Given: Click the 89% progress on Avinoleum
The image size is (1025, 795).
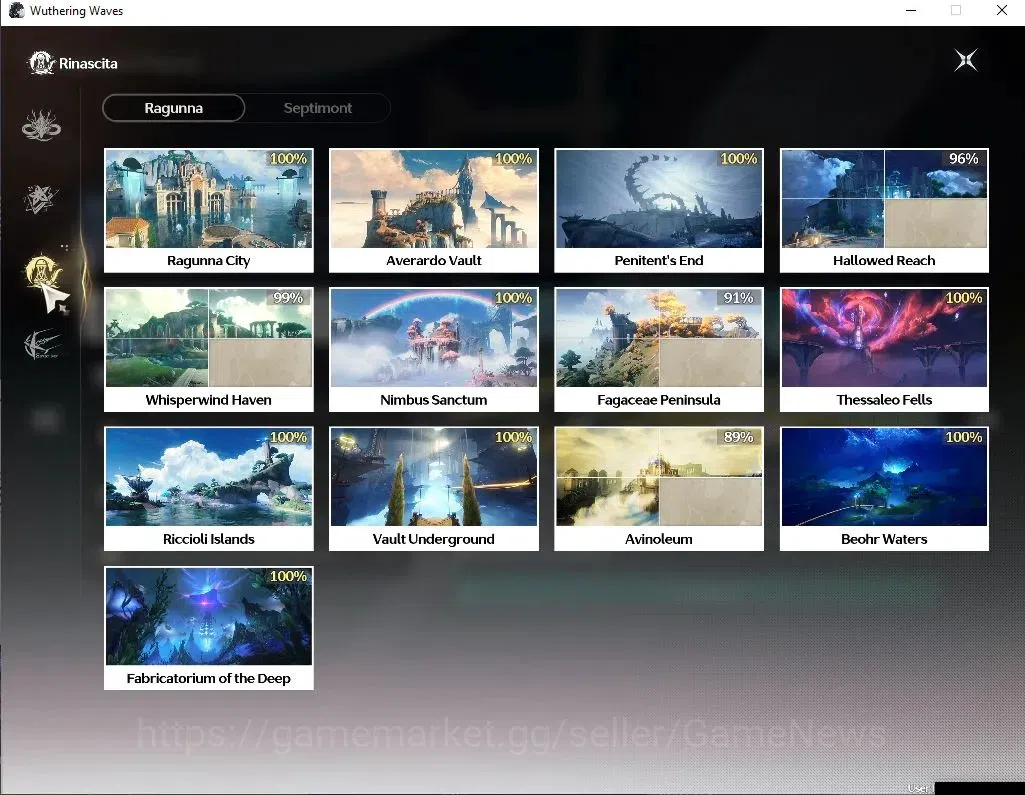Looking at the screenshot, I should pos(738,437).
